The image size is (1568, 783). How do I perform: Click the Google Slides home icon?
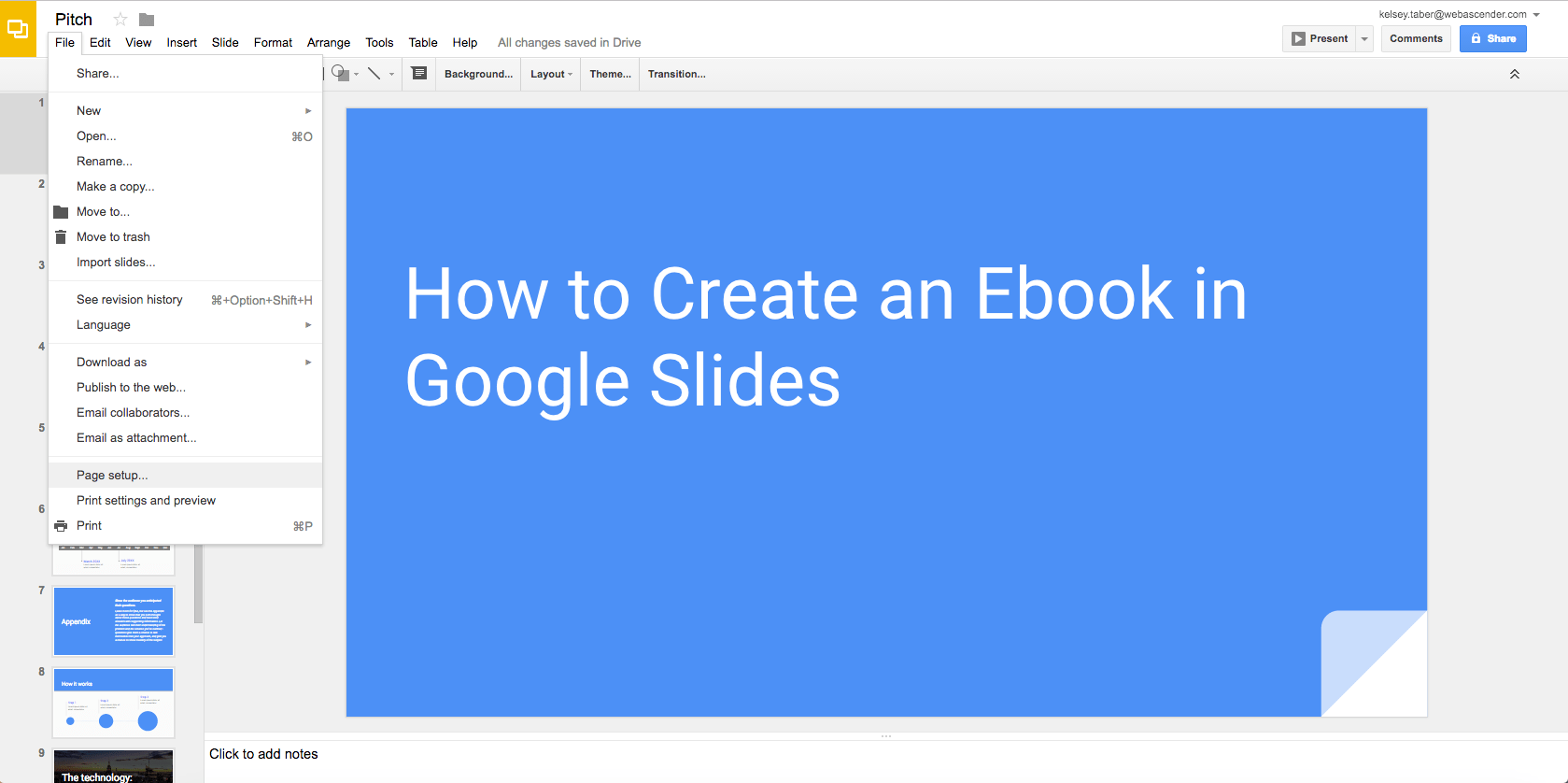click(18, 29)
